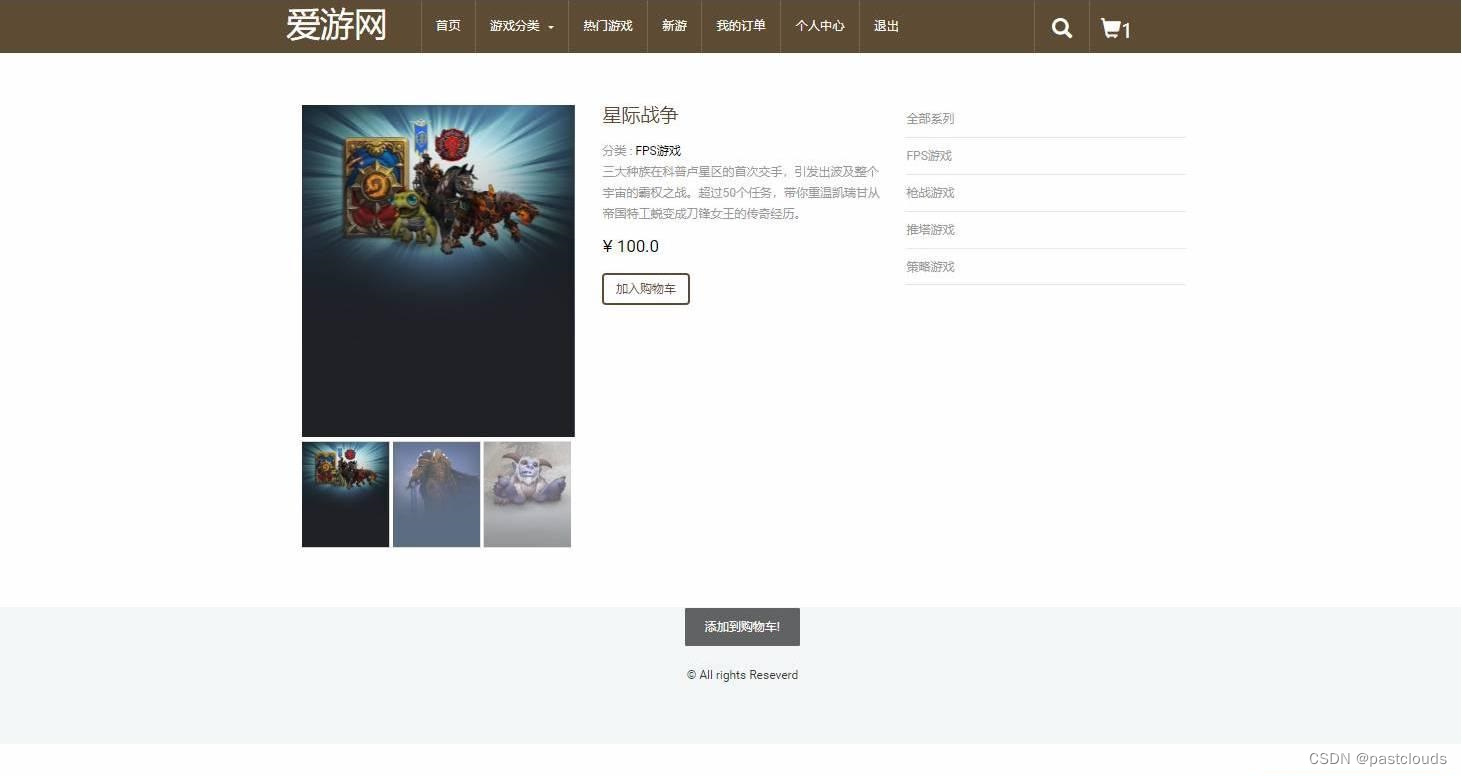Image resolution: width=1462 pixels, height=776 pixels.
Task: Select the 策略游戏 category
Action: pyautogui.click(x=929, y=266)
